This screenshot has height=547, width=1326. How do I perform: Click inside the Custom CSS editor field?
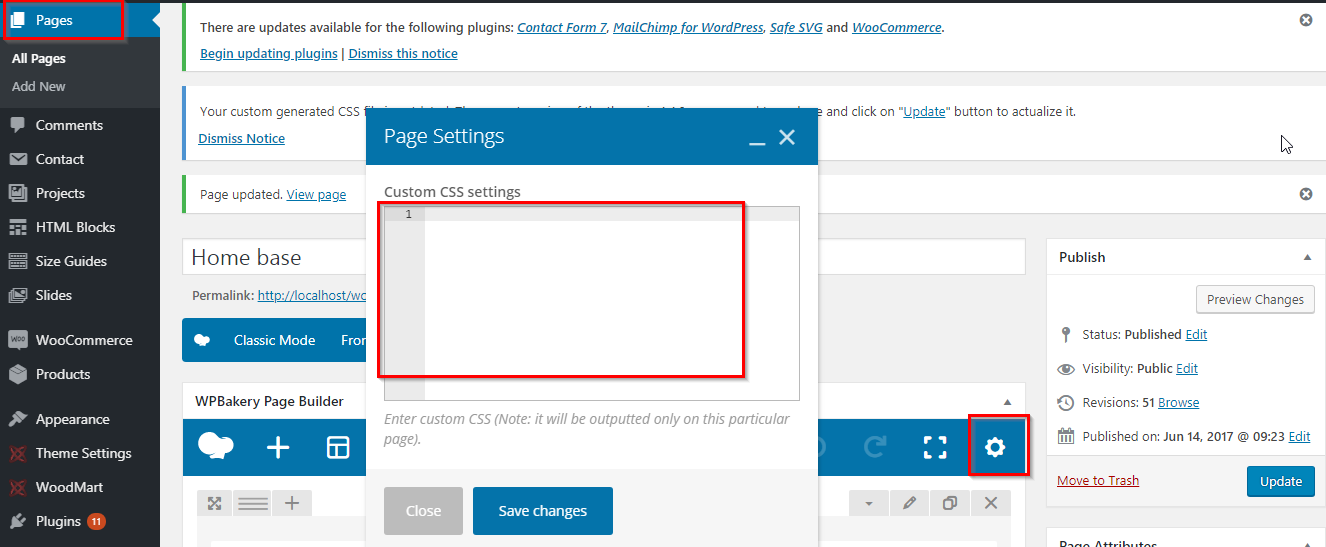[x=611, y=303]
